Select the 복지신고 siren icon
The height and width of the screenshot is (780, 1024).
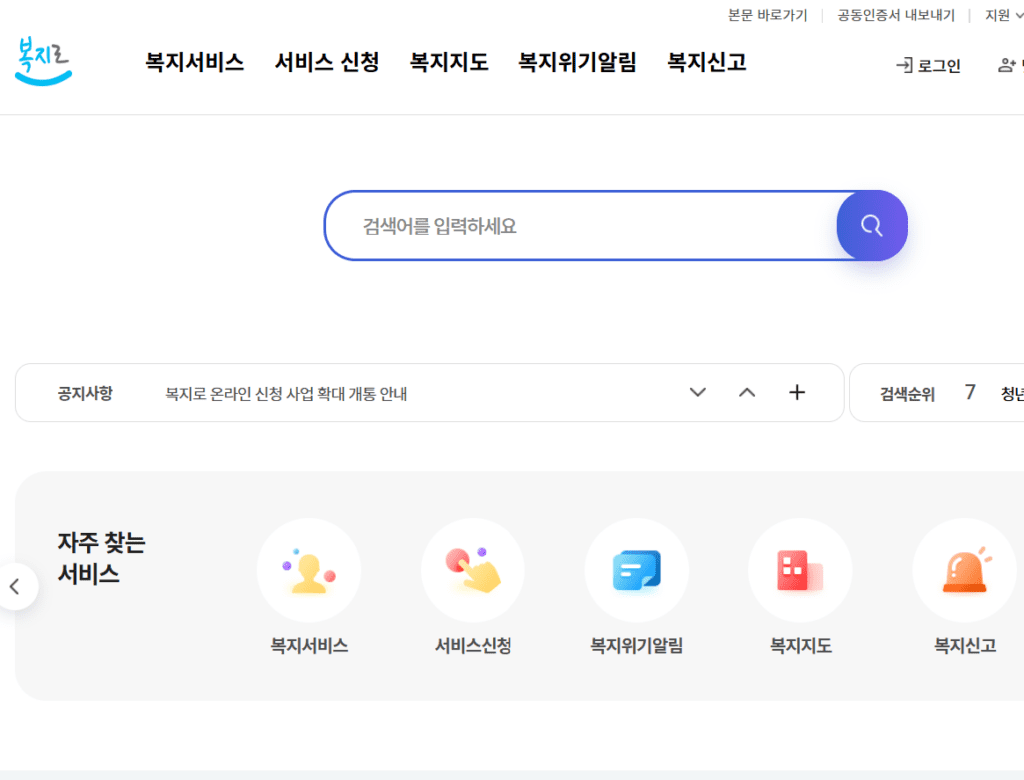[964, 569]
